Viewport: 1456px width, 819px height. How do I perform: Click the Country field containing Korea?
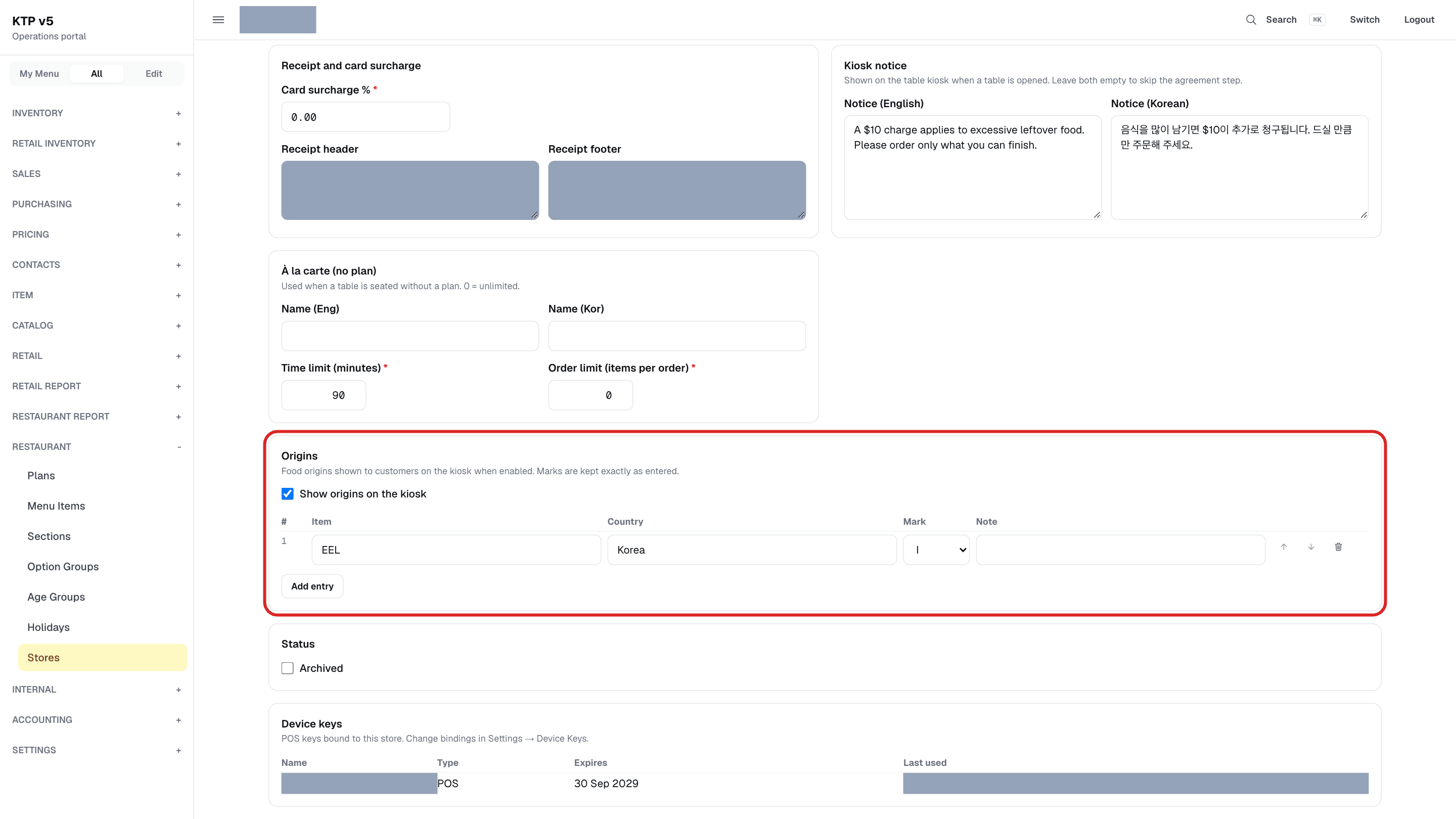[752, 550]
